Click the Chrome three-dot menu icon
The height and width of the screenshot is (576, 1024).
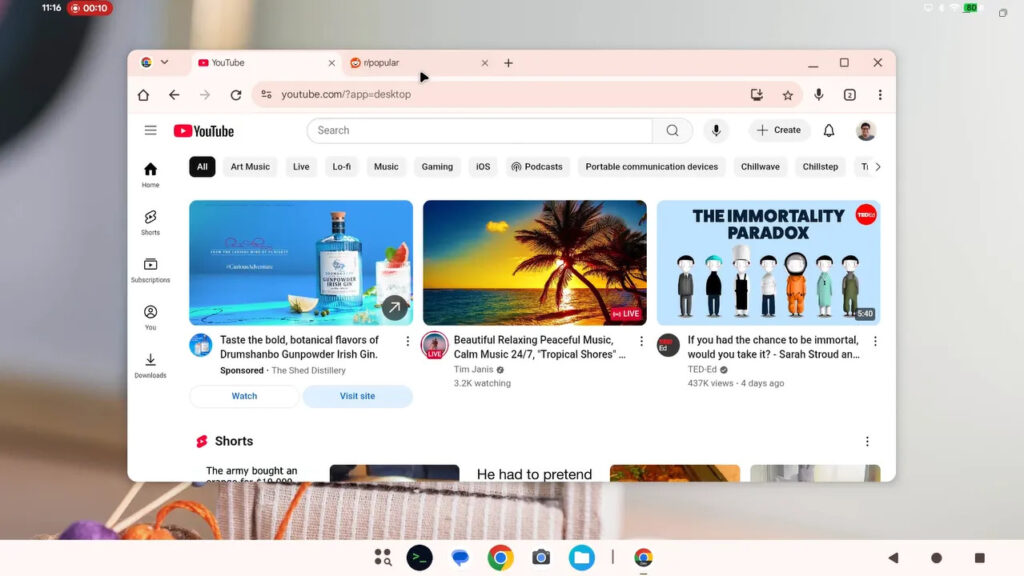(x=879, y=94)
